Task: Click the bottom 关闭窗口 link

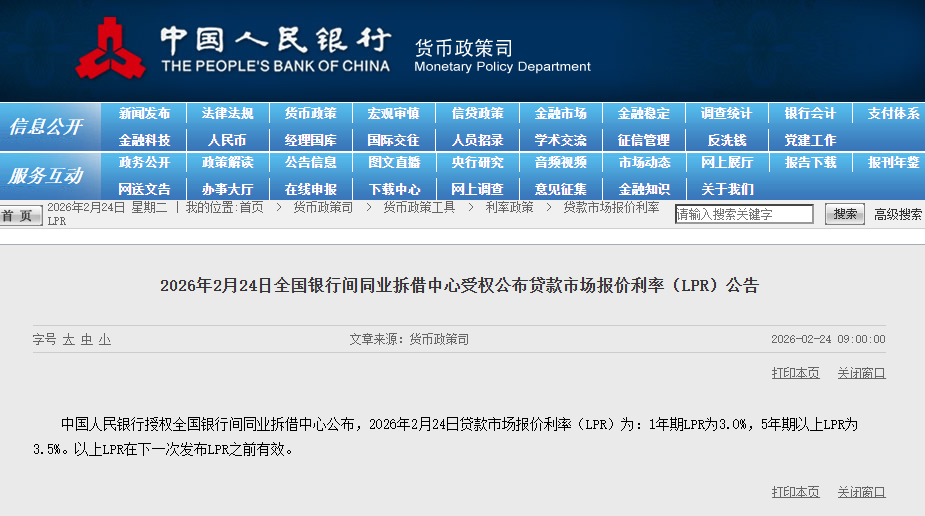Action: tap(861, 492)
